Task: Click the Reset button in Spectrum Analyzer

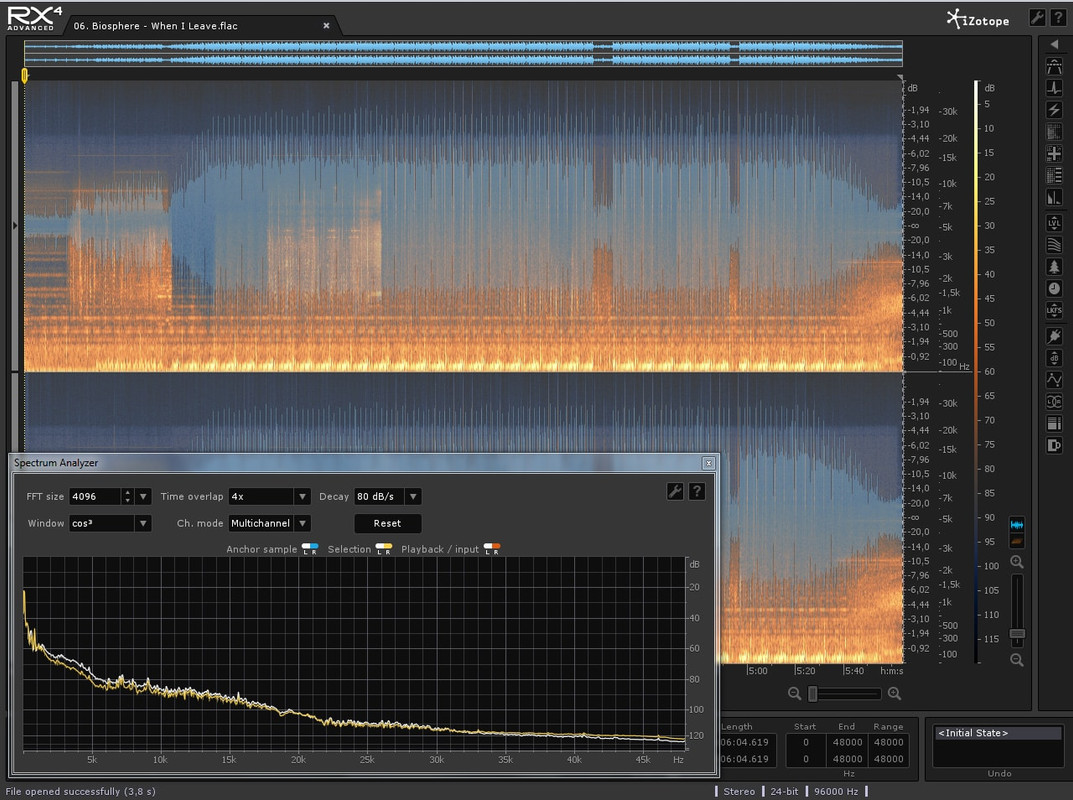Action: coord(387,523)
